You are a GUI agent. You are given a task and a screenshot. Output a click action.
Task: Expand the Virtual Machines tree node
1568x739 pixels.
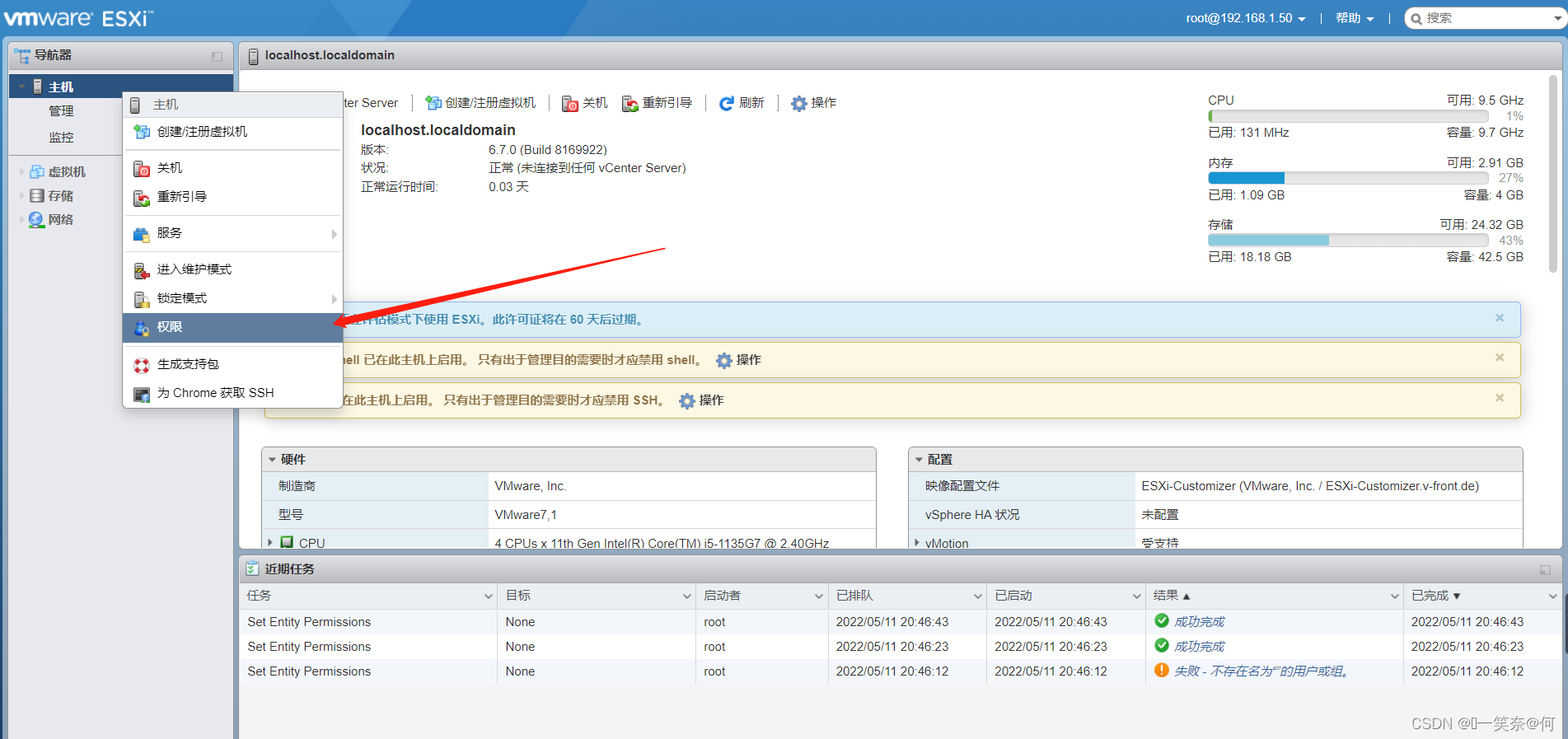tap(22, 171)
